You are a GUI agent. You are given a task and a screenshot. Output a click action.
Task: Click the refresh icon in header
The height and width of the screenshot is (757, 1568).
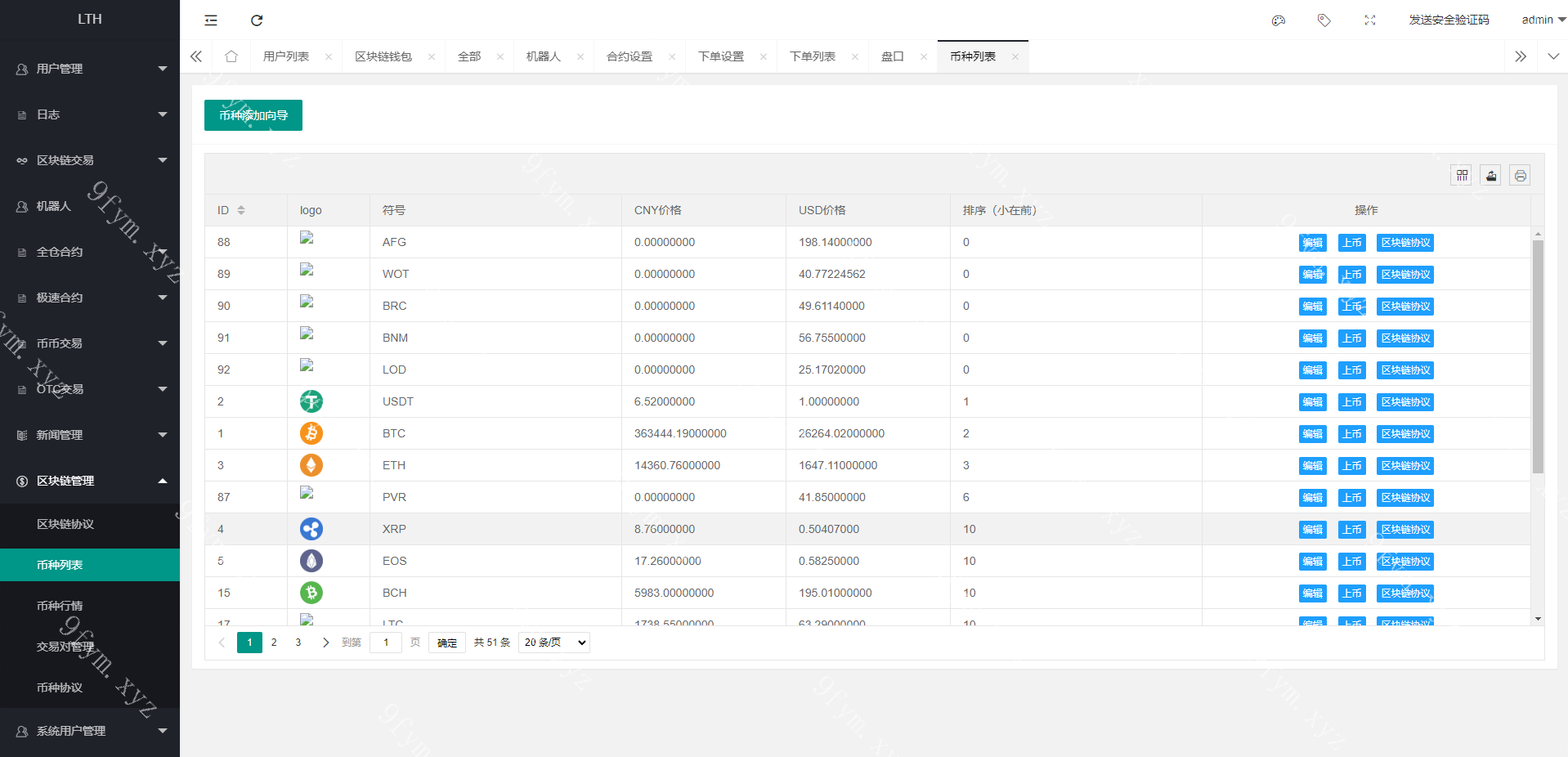(257, 20)
